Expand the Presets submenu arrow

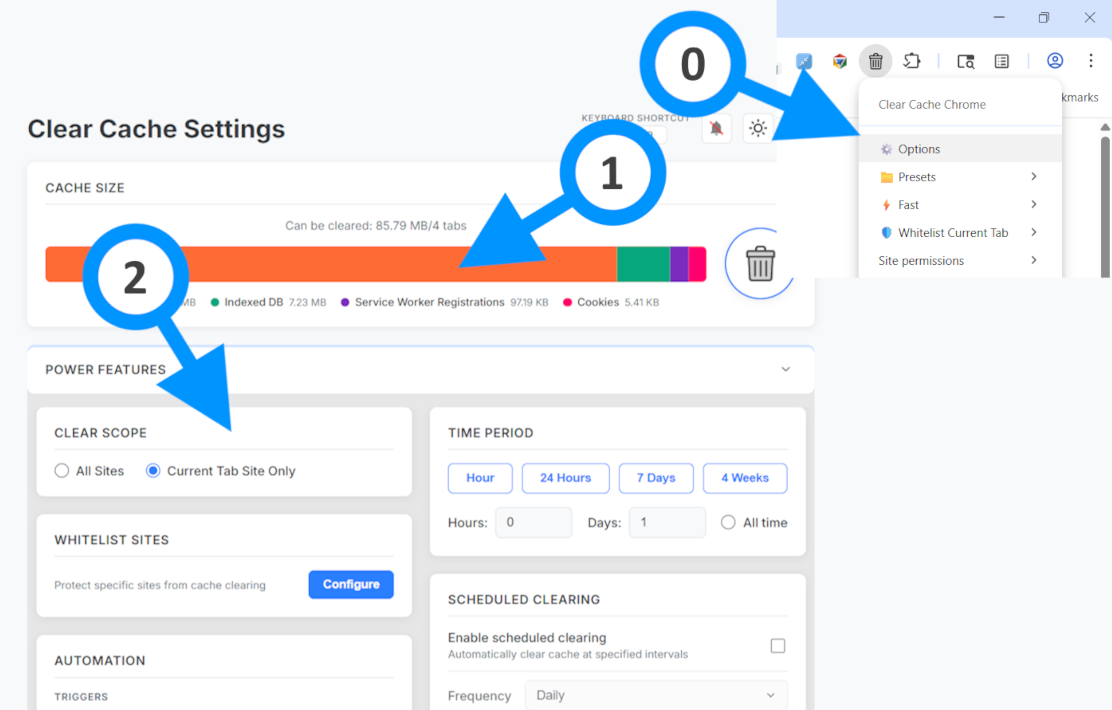pyautogui.click(x=1034, y=177)
